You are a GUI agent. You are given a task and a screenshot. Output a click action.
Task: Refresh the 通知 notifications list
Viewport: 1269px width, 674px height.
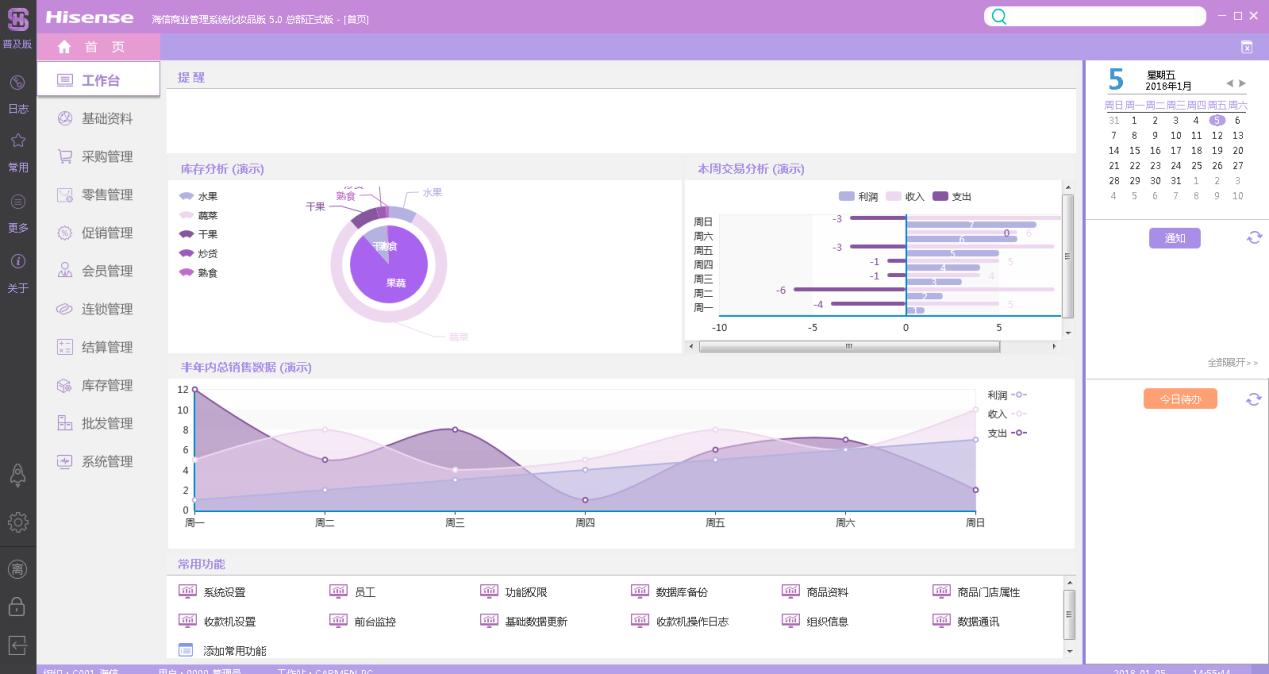tap(1254, 238)
